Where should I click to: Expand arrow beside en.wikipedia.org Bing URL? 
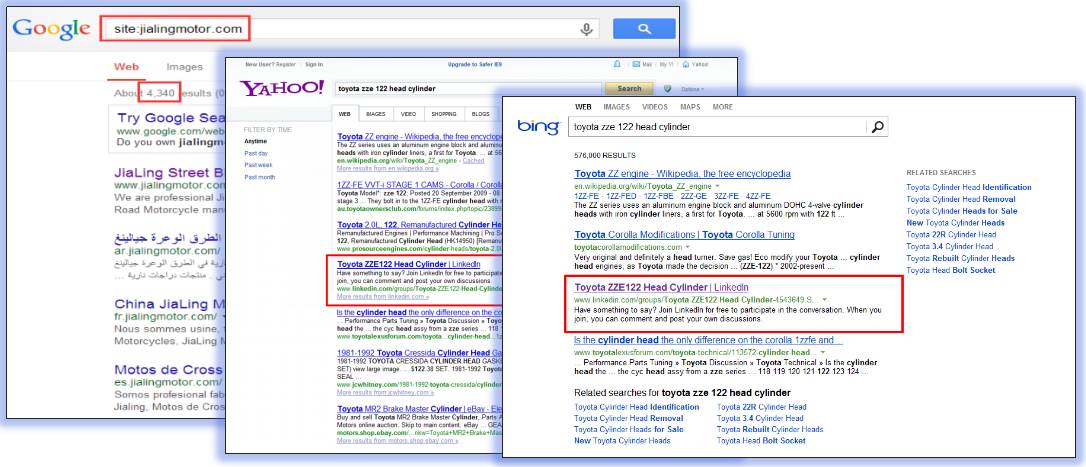tap(717, 187)
